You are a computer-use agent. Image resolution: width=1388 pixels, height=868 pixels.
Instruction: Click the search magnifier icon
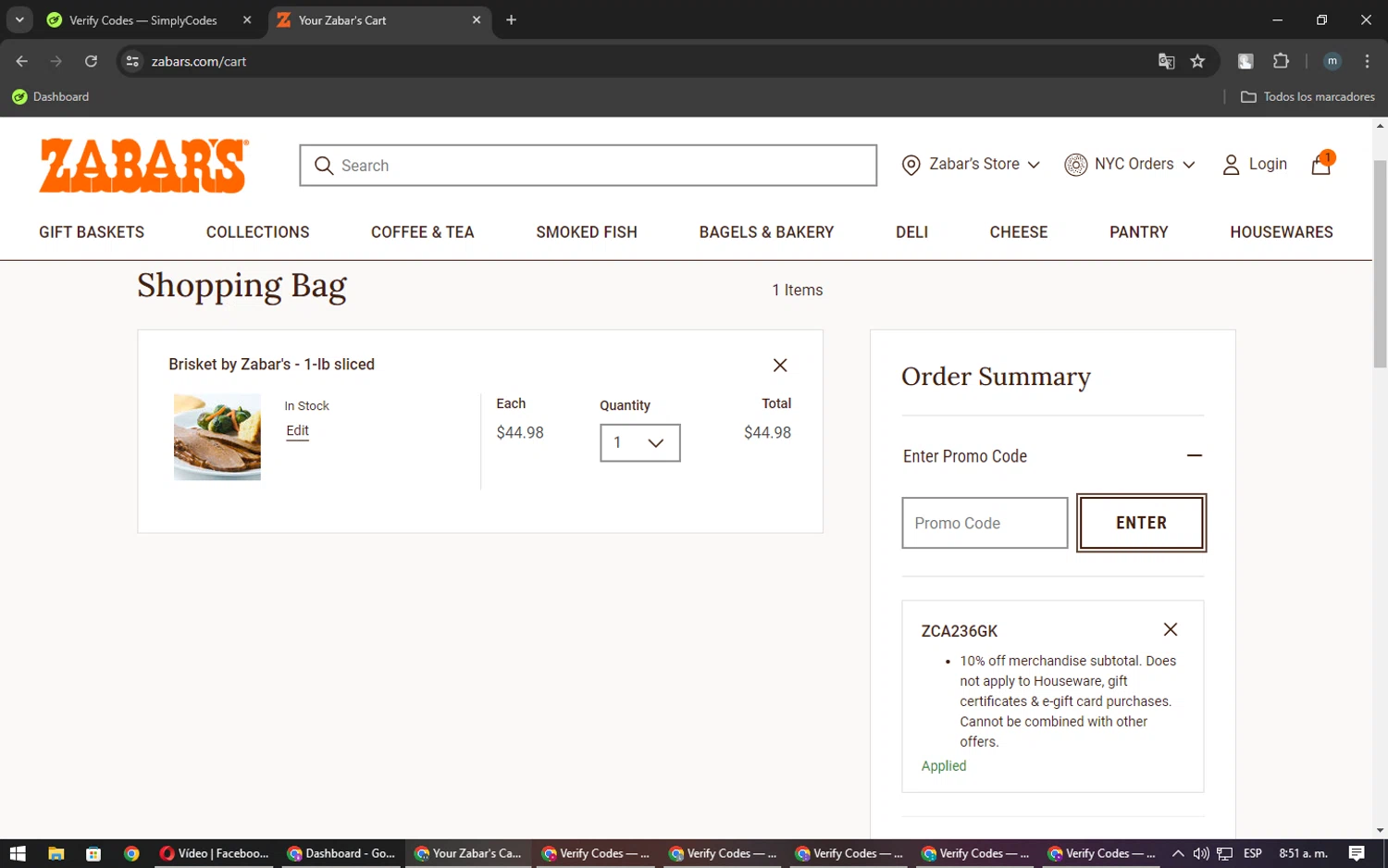324,166
